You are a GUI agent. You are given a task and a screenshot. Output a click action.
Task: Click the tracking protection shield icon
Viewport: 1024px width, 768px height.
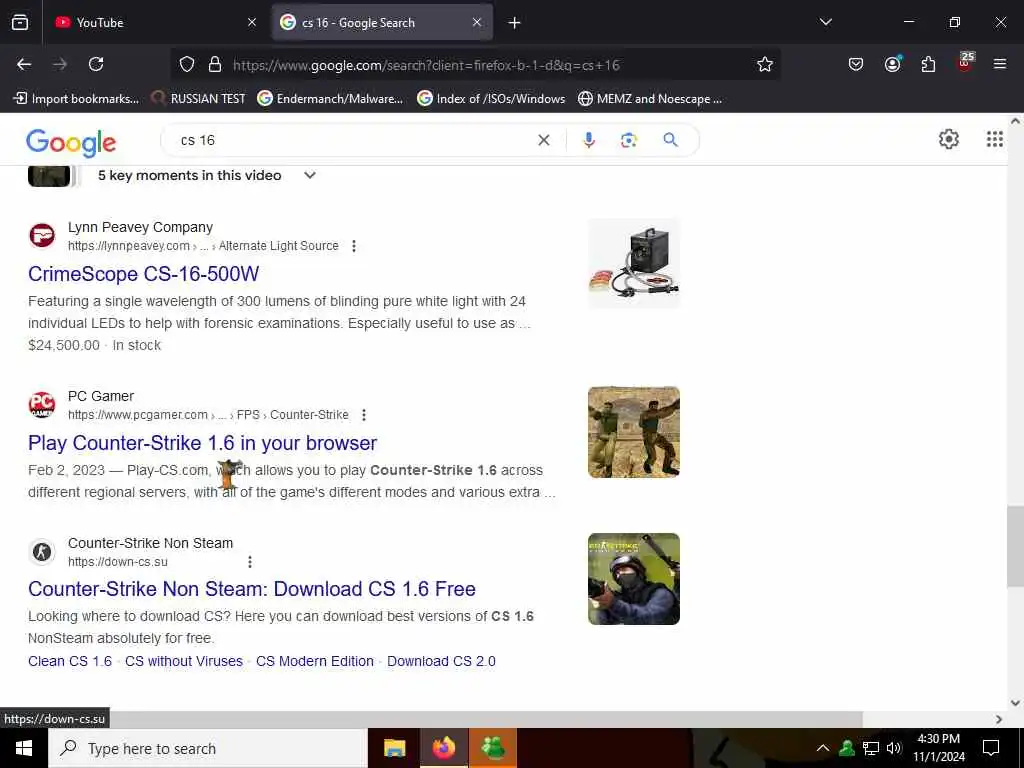187,65
